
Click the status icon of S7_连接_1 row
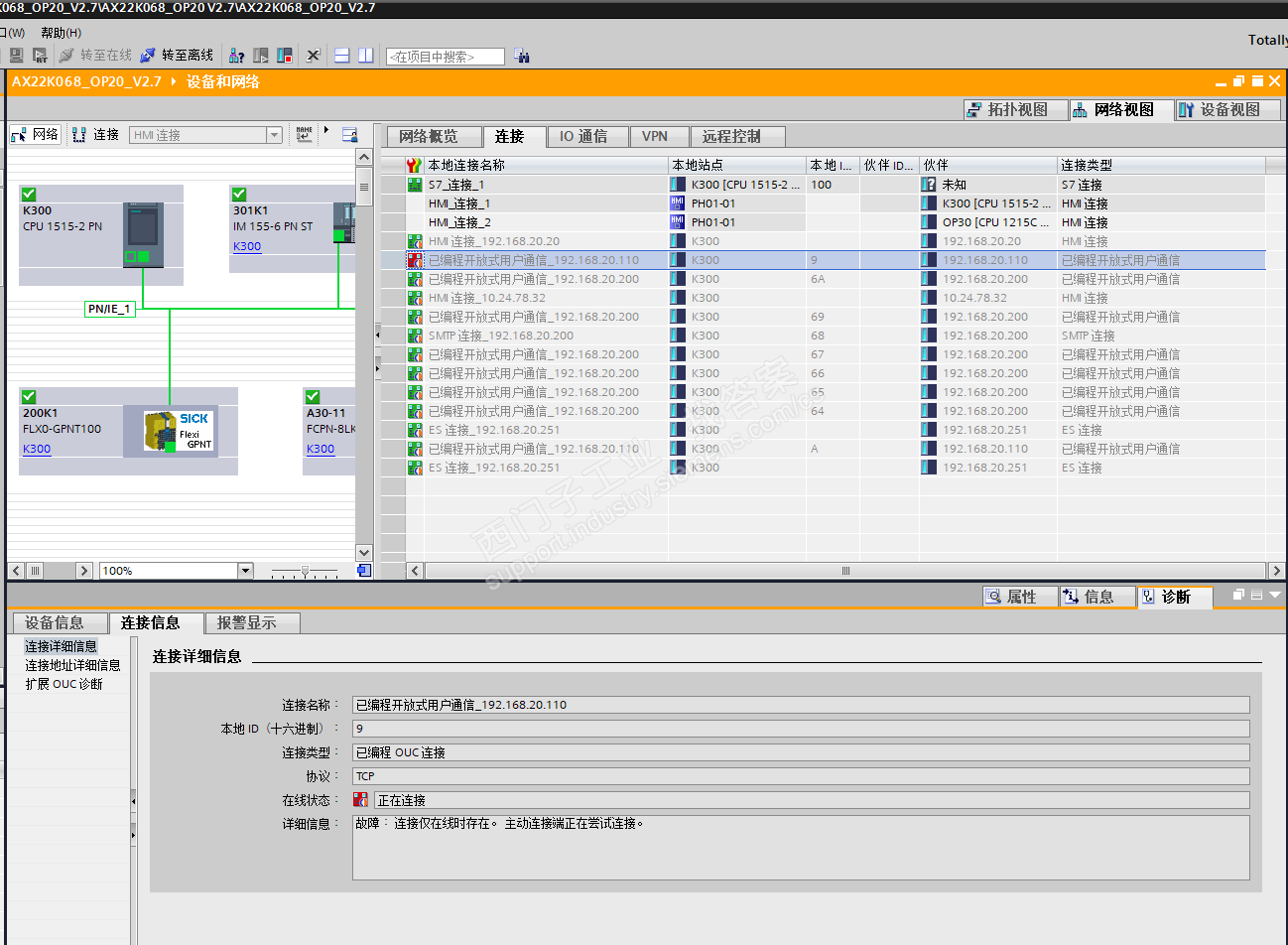tap(415, 185)
